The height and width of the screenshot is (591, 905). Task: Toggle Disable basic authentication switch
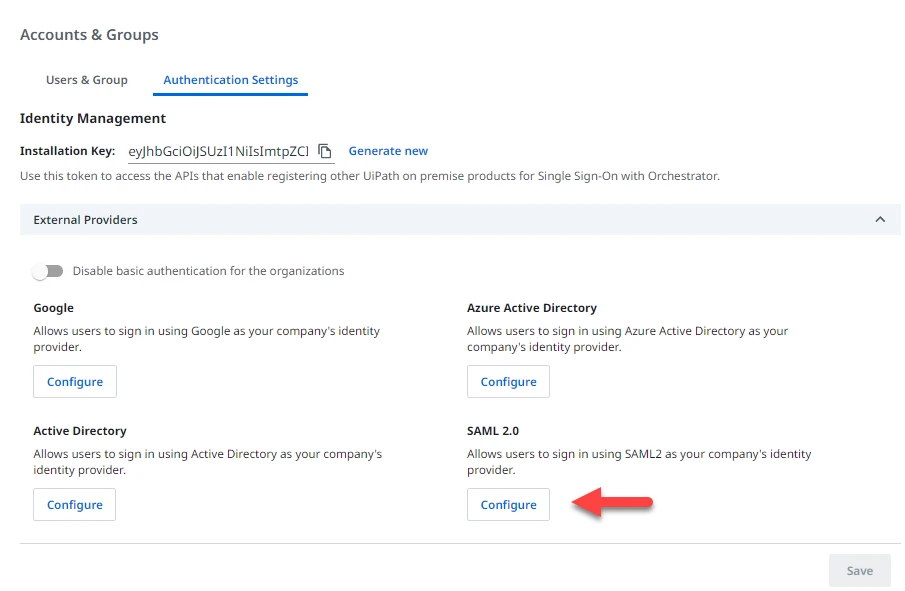(x=48, y=271)
